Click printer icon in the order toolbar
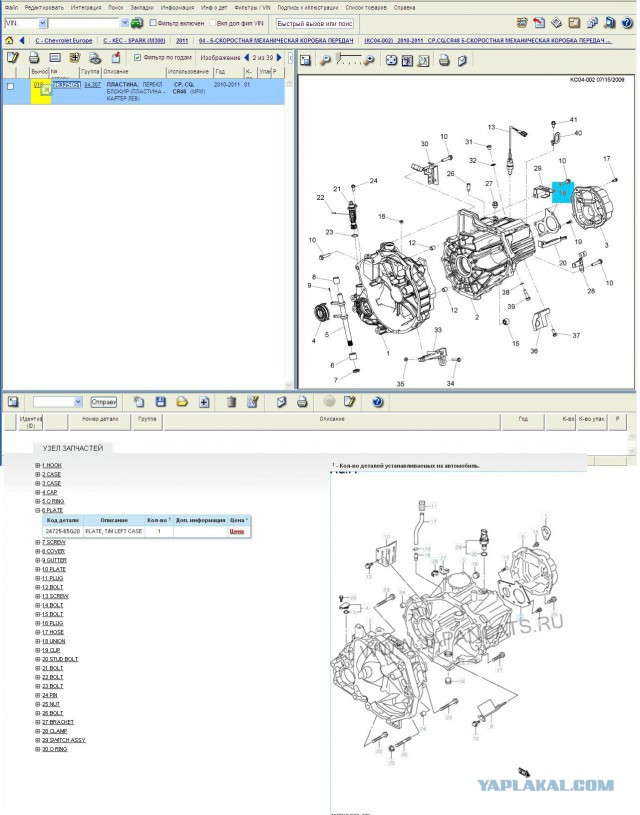The height and width of the screenshot is (815, 640). pyautogui.click(x=302, y=401)
